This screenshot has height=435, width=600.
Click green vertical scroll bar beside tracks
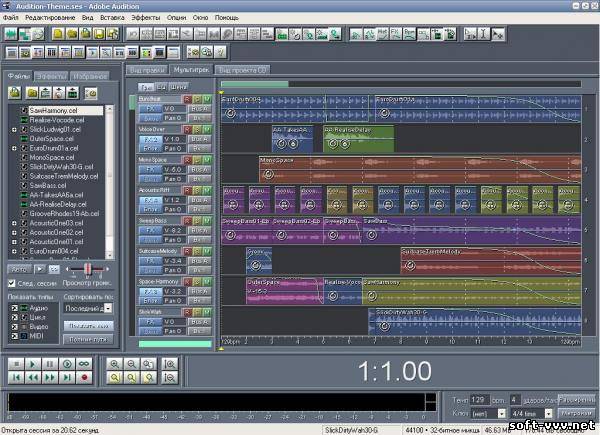click(x=132, y=103)
